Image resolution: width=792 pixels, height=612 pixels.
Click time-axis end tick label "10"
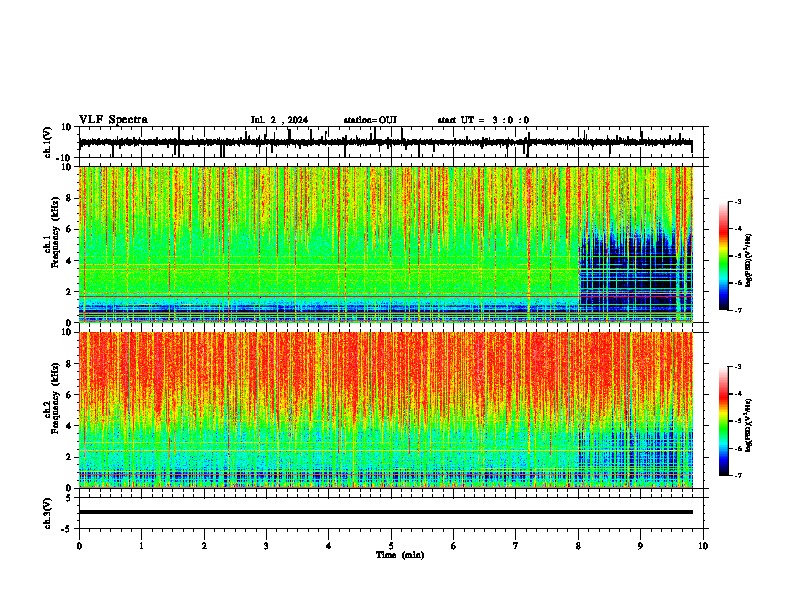click(703, 546)
